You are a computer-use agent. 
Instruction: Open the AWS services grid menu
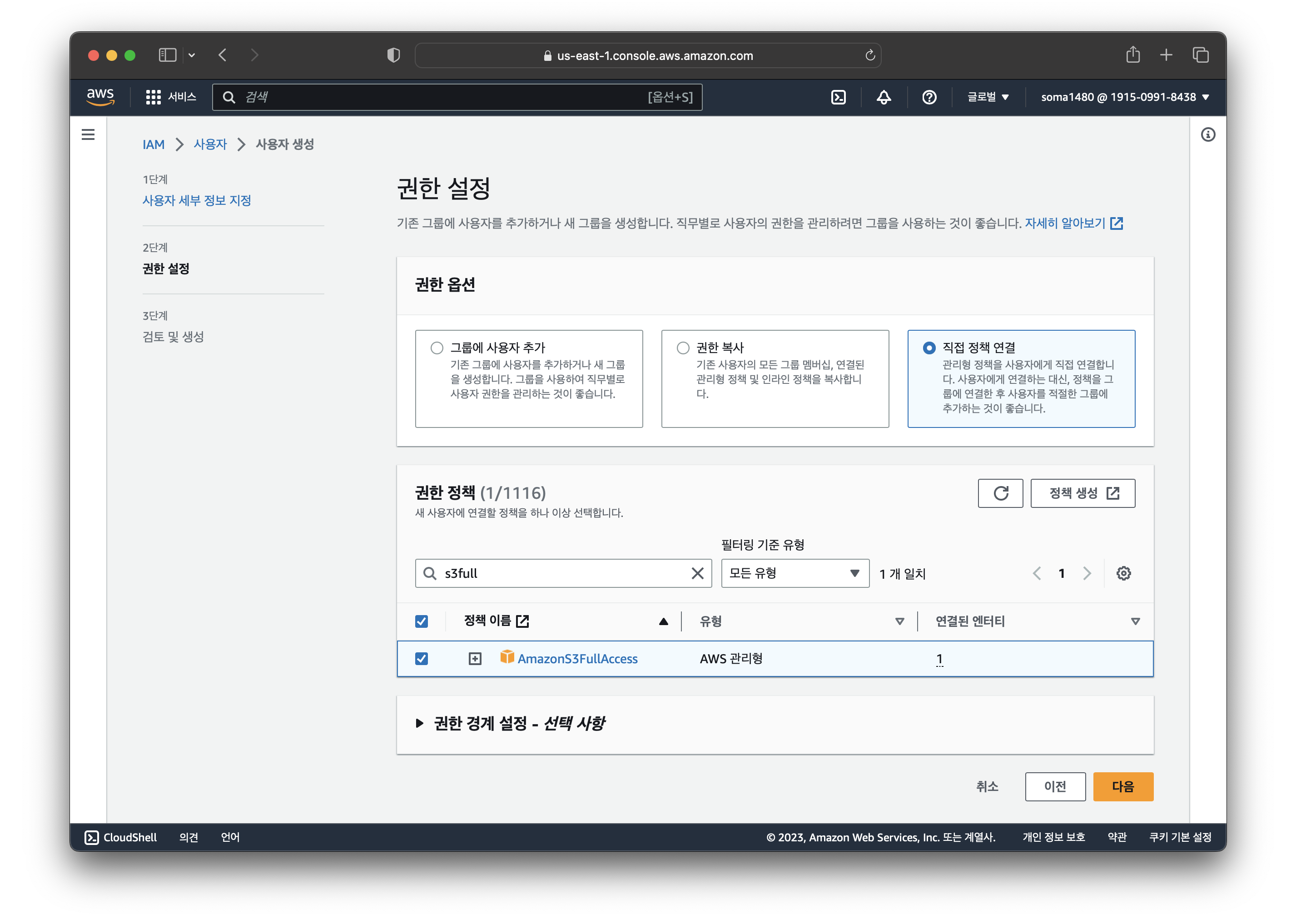click(x=153, y=97)
